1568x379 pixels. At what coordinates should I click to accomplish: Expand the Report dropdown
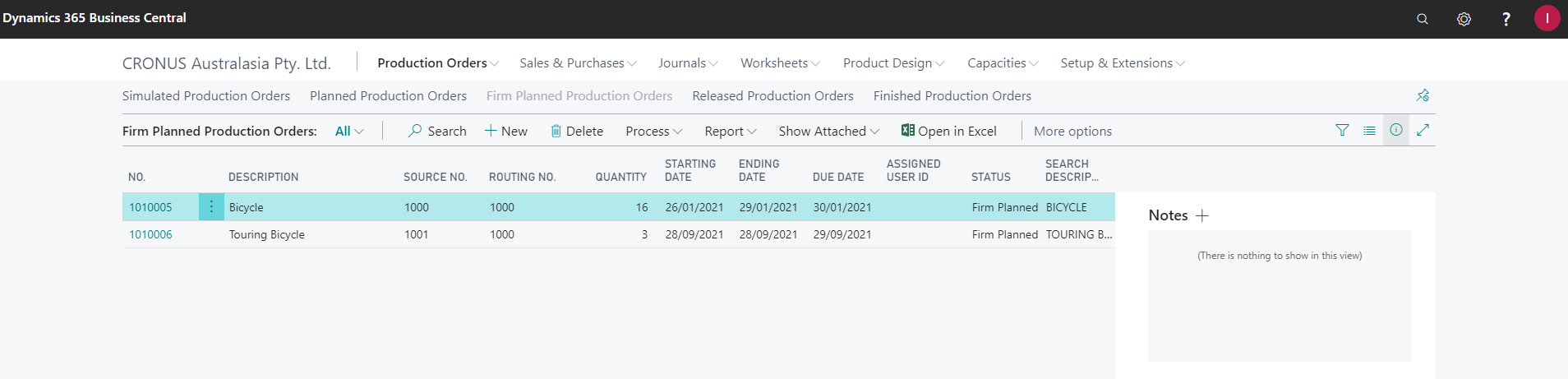click(730, 132)
